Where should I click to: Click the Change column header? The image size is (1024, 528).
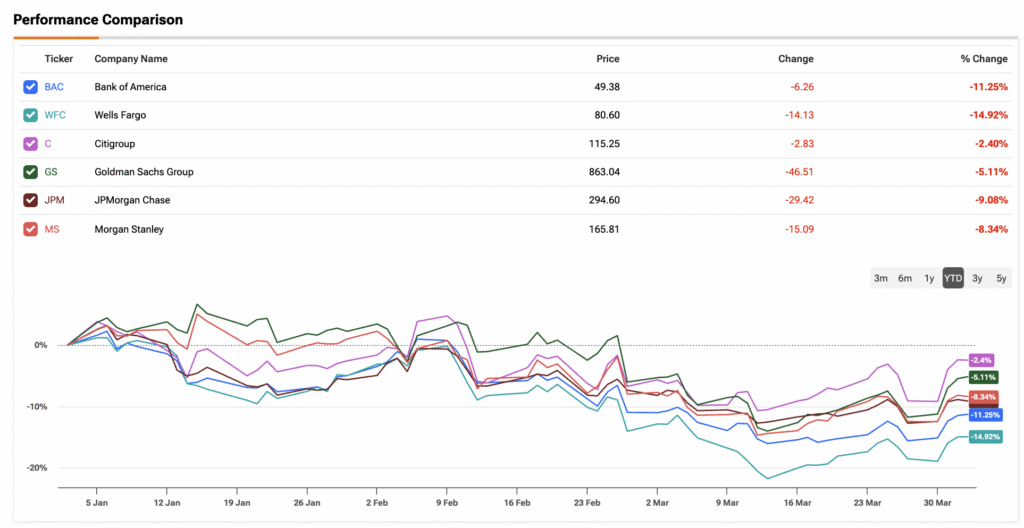tap(796, 59)
